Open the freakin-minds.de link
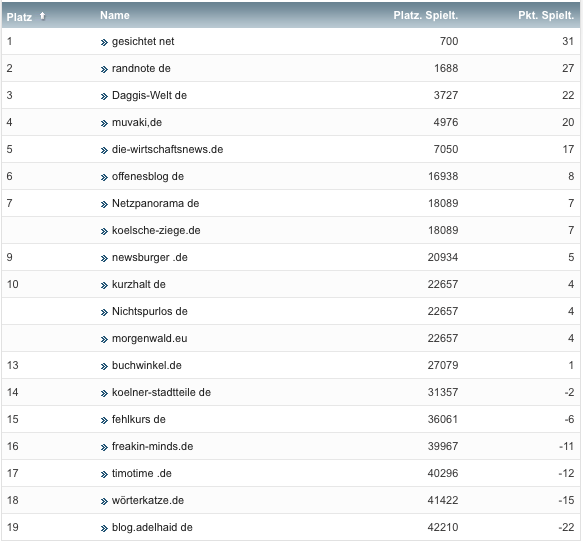Image resolution: width=583 pixels, height=543 pixels. tap(152, 446)
